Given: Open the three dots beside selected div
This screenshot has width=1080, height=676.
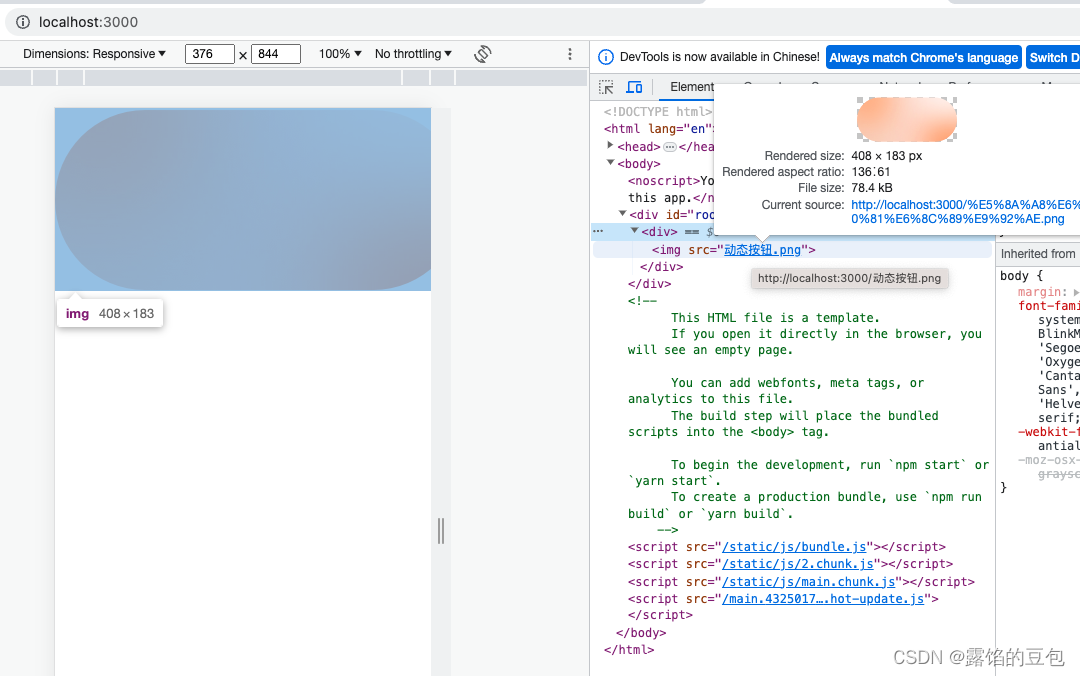Looking at the screenshot, I should [598, 232].
